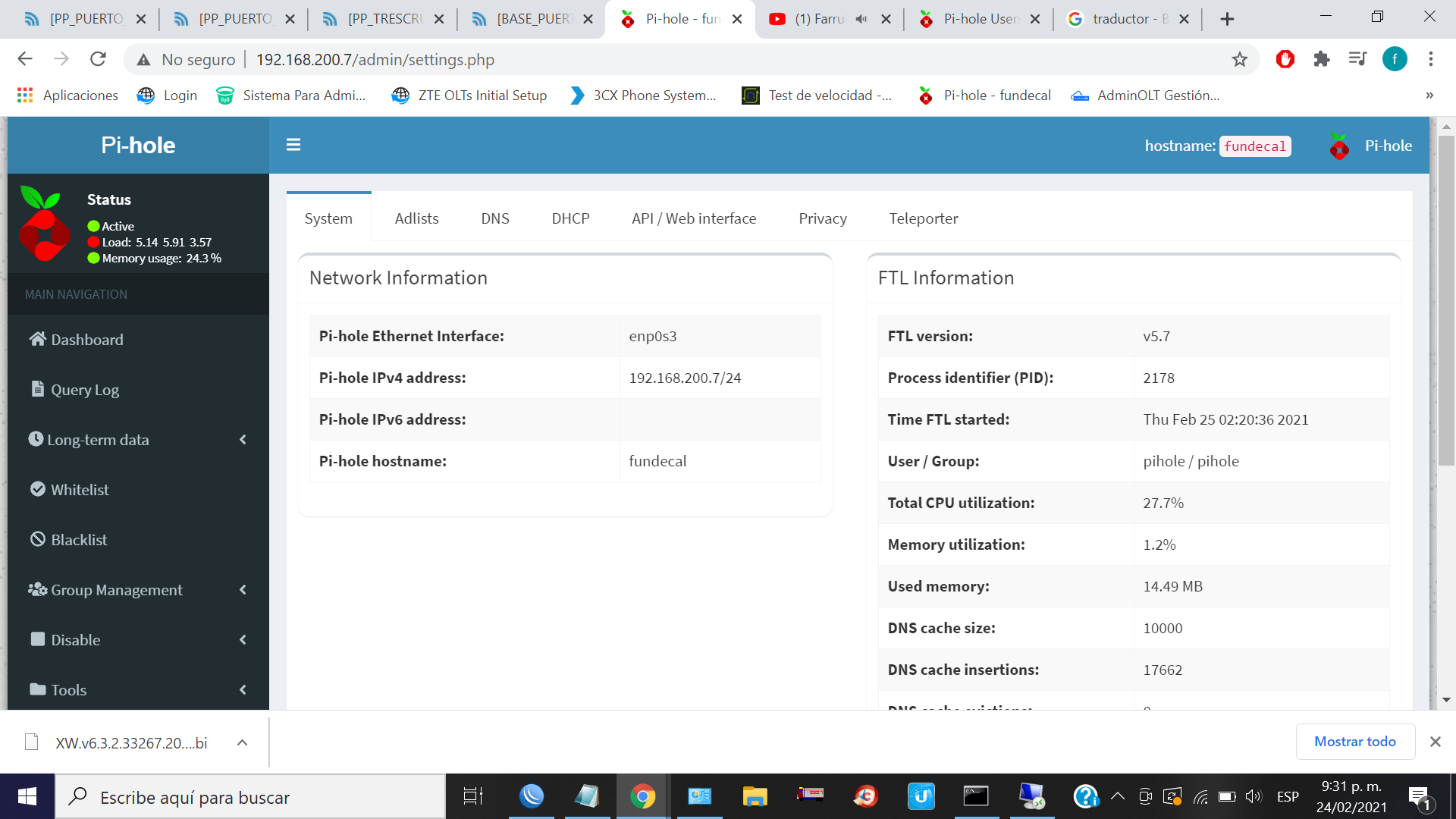Open the Dashboard from the sidebar

86,339
